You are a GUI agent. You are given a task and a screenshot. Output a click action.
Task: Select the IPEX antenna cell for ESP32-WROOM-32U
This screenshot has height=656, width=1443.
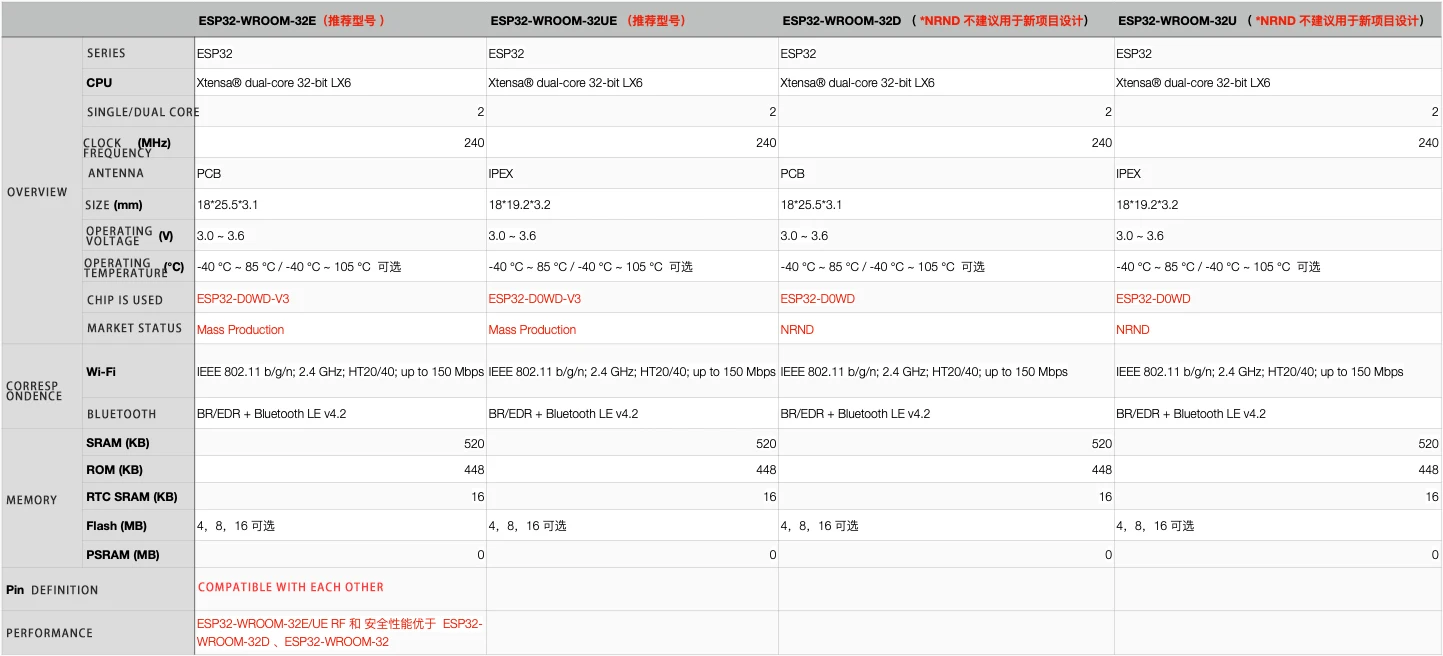[x=1128, y=174]
